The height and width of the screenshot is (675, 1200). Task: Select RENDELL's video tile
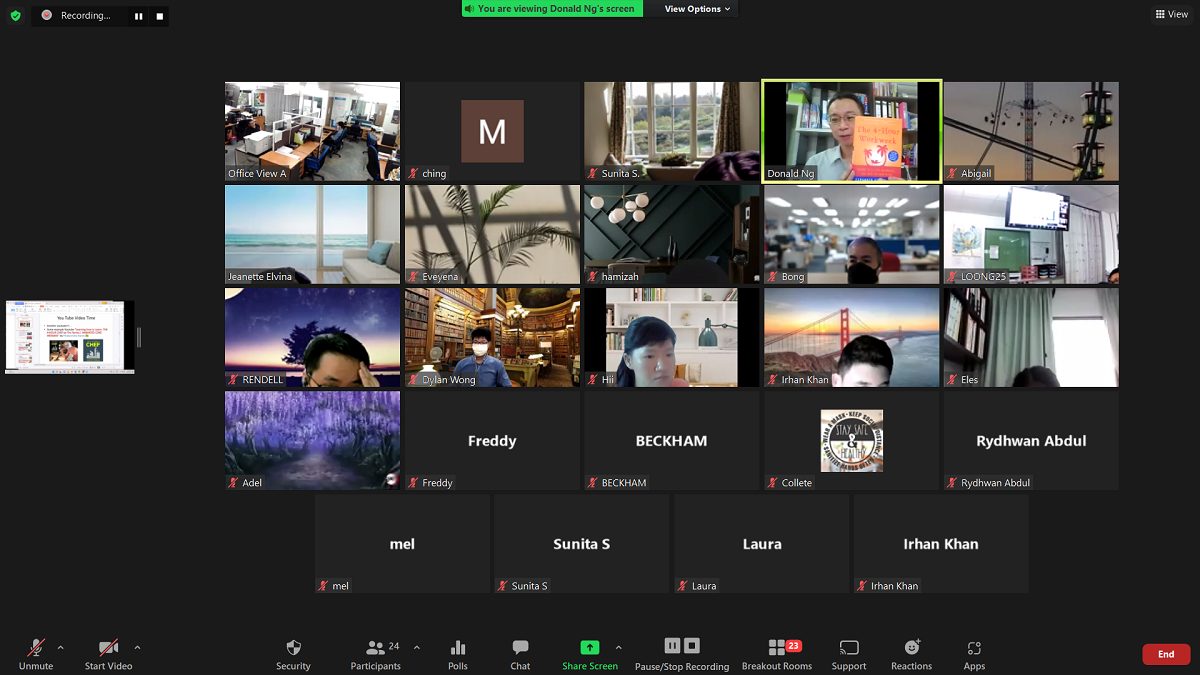pos(312,338)
